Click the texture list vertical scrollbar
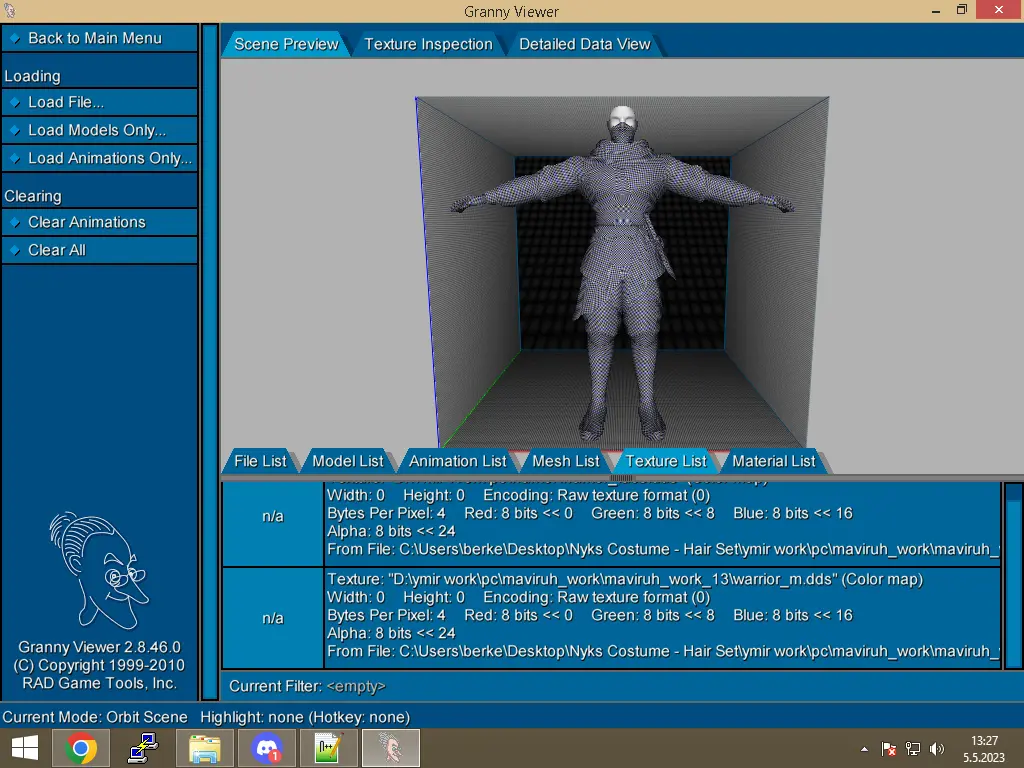Image resolution: width=1024 pixels, height=768 pixels. tap(1014, 575)
